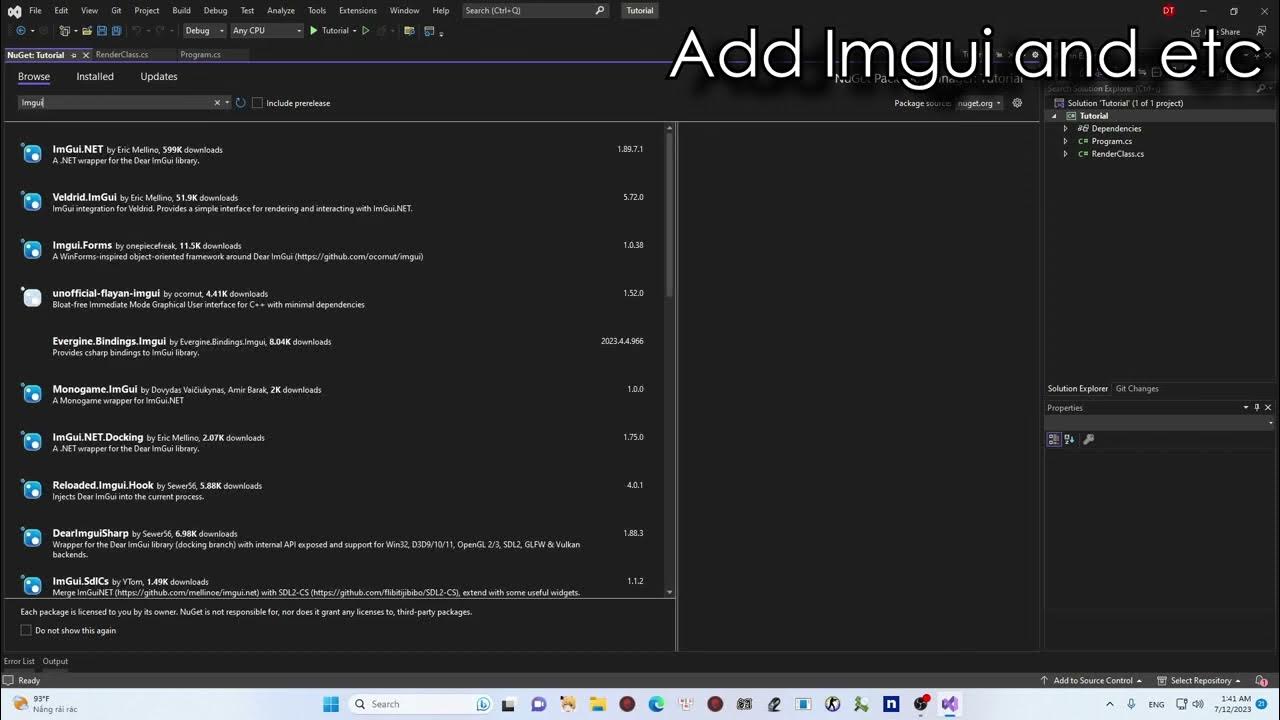Click the Visual Studio logo icon
The width and height of the screenshot is (1280, 720).
pos(14,10)
